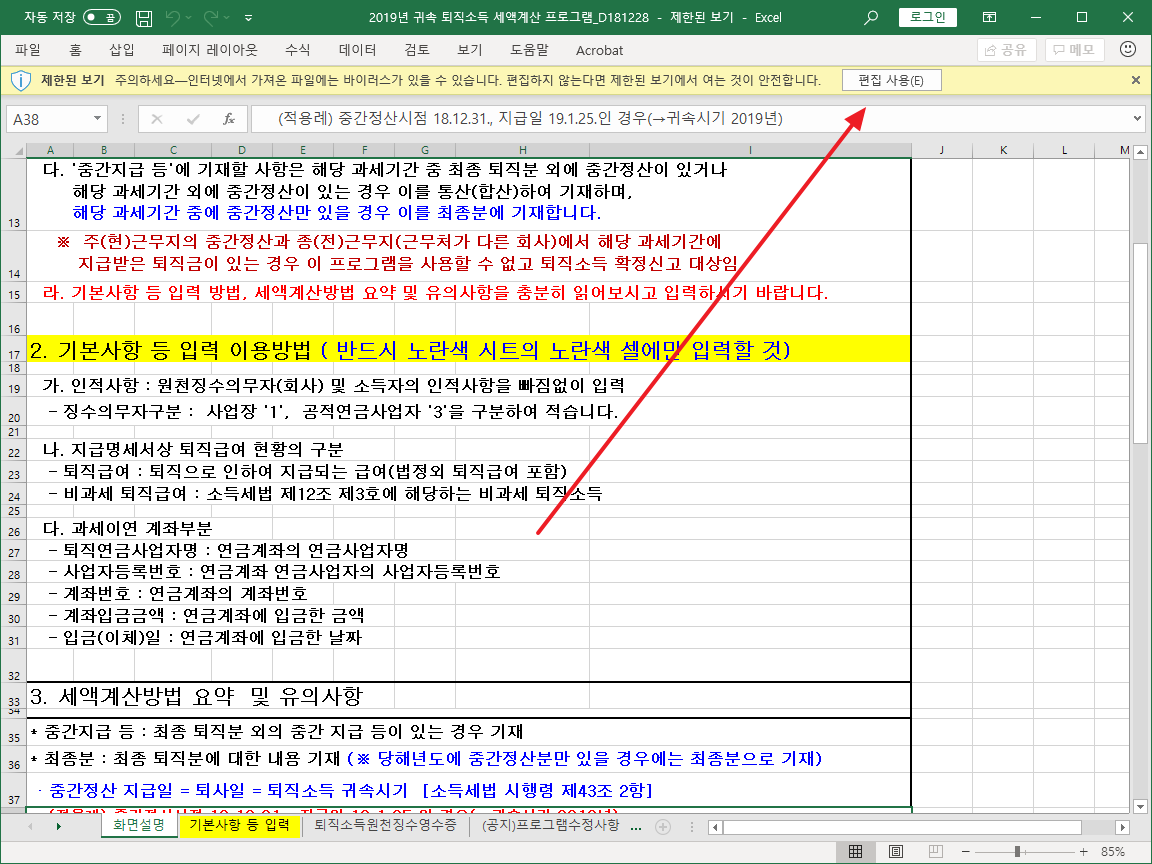The image size is (1152, 864).
Task: Click the title bar search magnifier icon
Action: 871,17
